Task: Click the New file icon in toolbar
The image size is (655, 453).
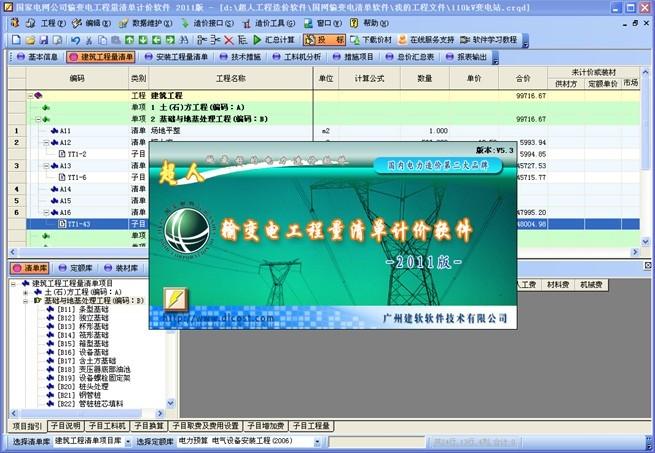Action: coord(16,40)
